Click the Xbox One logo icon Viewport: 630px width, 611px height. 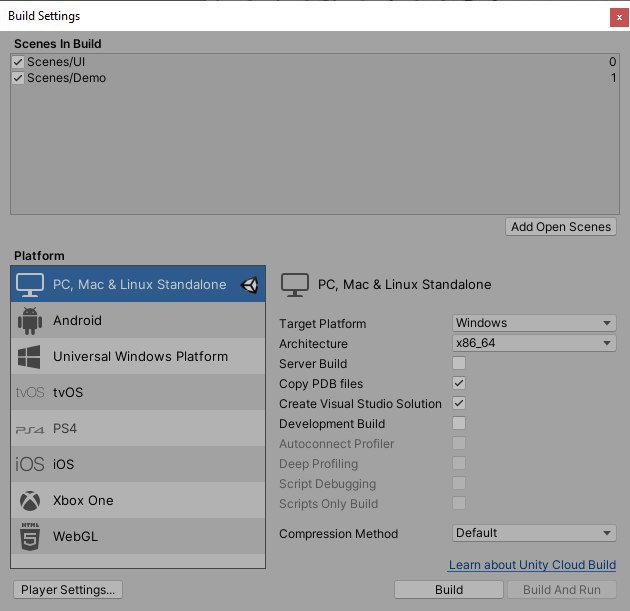(30, 501)
